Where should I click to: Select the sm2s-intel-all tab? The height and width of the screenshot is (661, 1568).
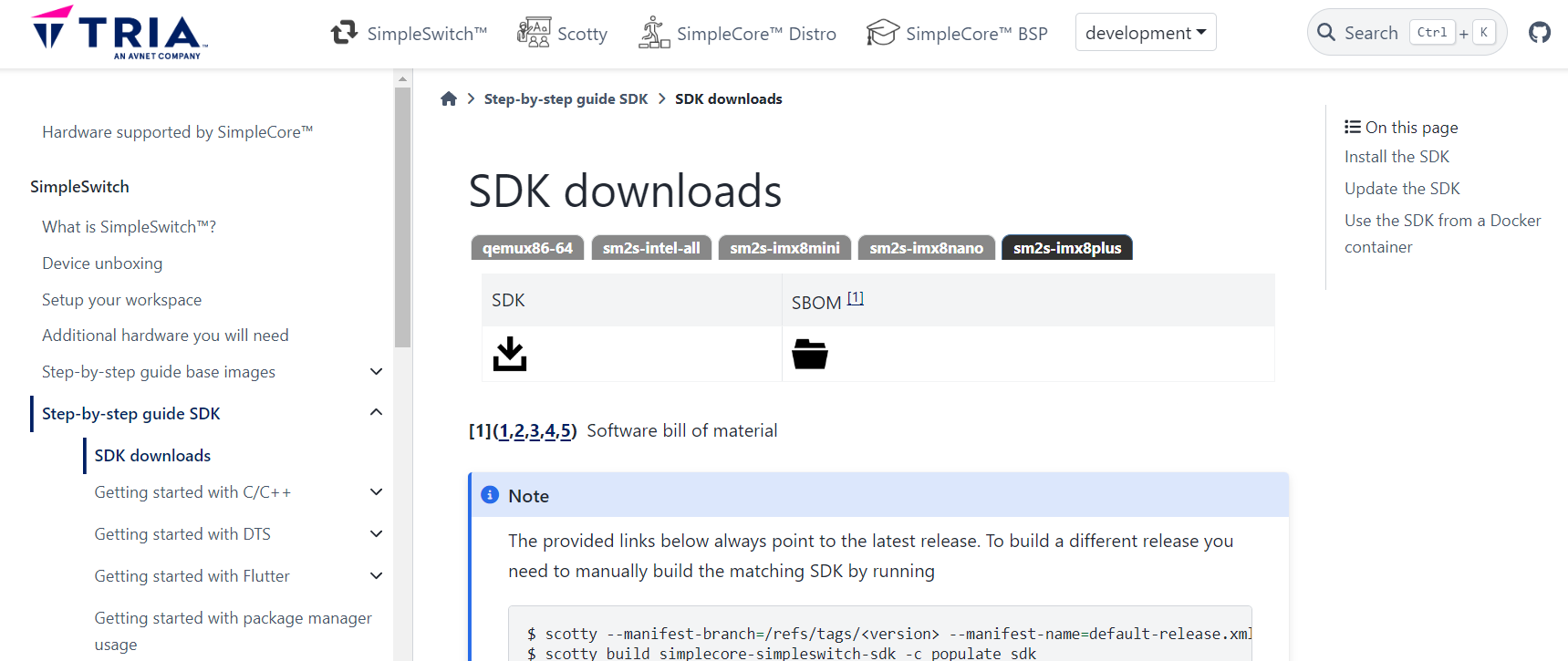(651, 248)
